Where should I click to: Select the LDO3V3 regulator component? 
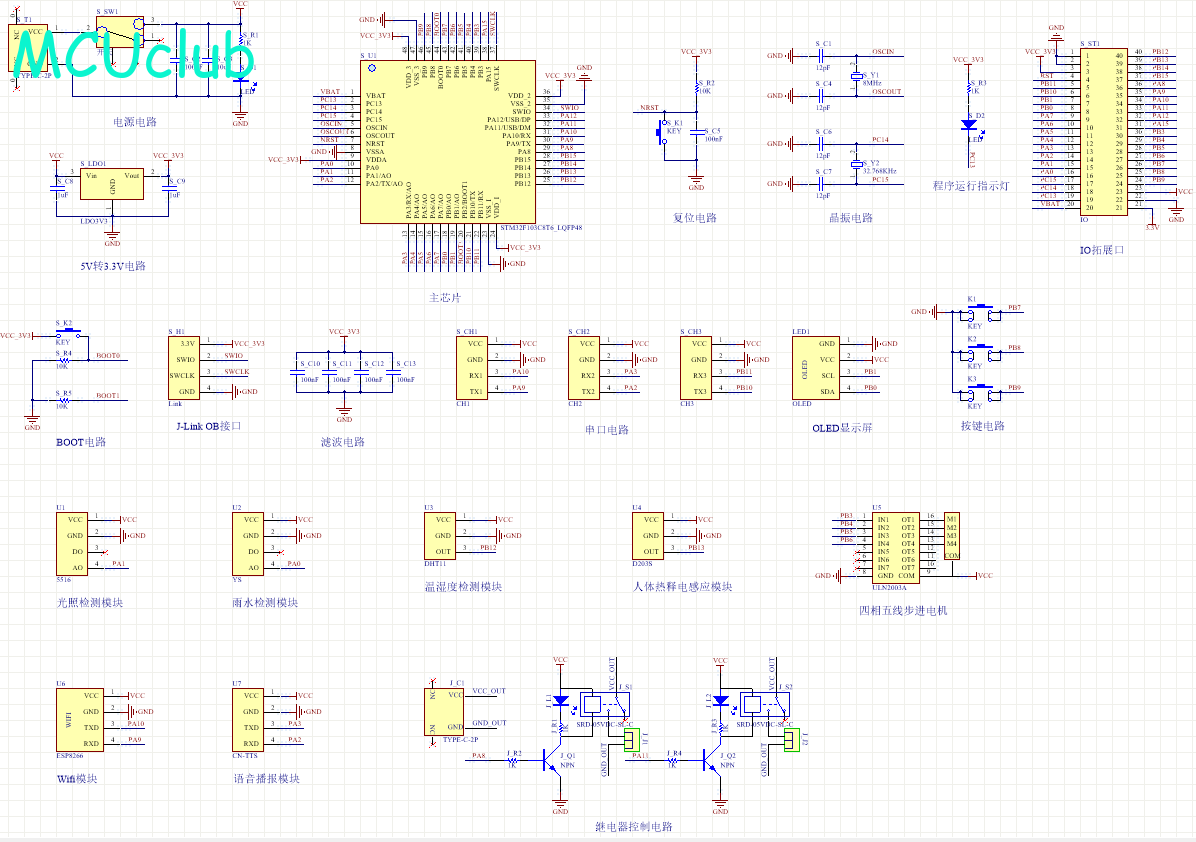click(x=112, y=185)
